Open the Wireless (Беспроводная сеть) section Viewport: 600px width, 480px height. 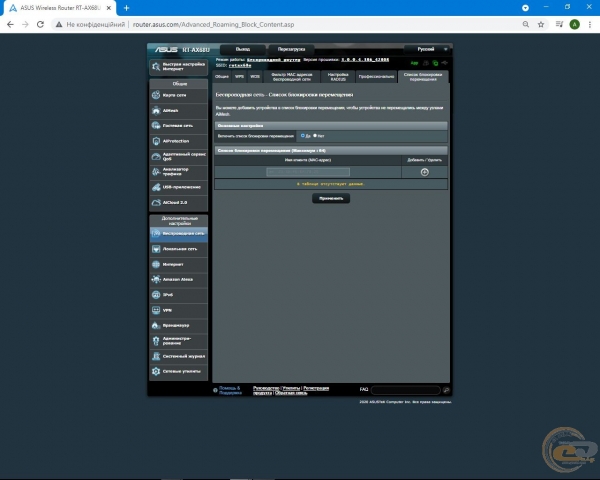(x=179, y=233)
